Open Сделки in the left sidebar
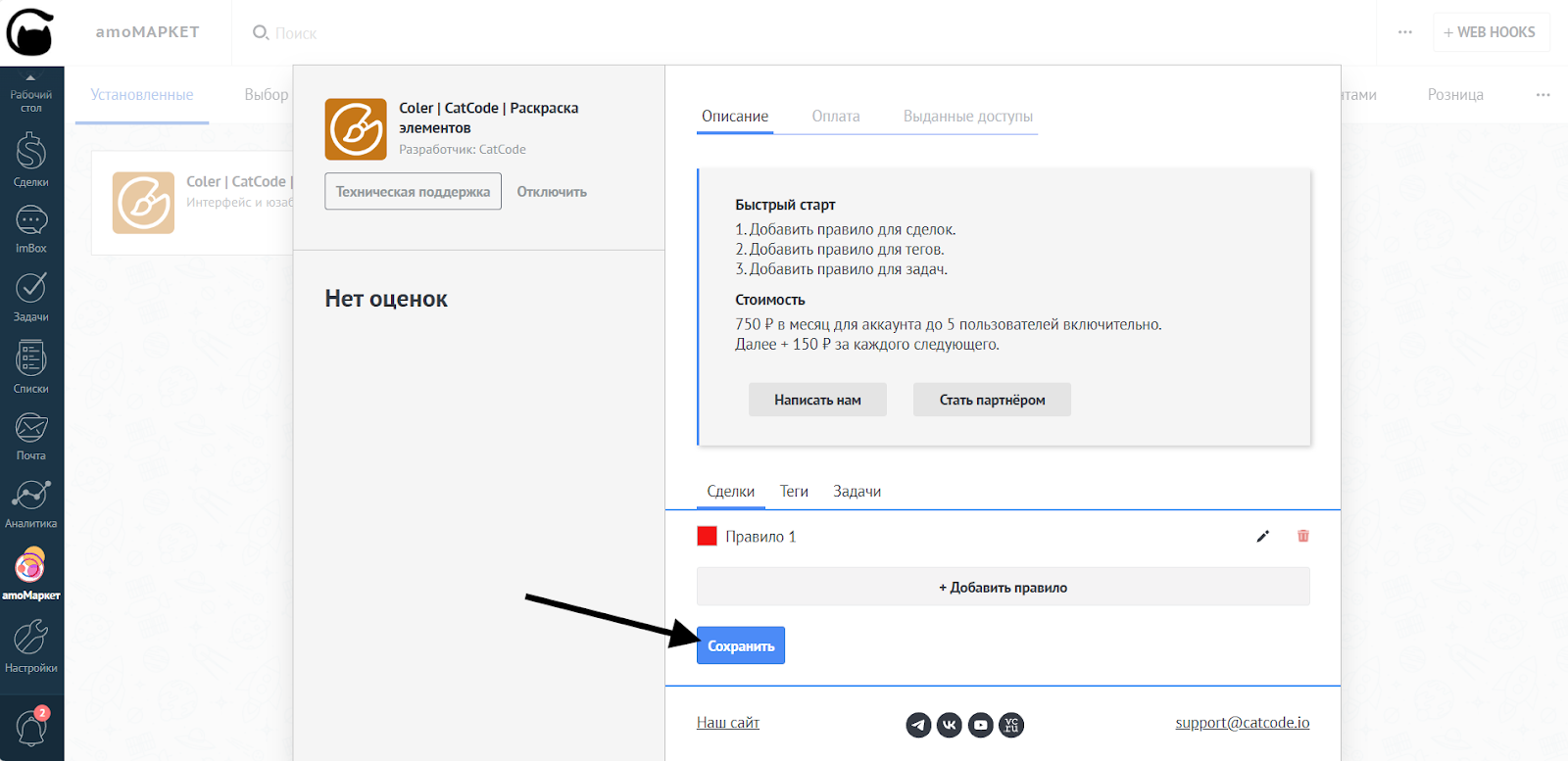The image size is (1568, 761). tap(31, 160)
